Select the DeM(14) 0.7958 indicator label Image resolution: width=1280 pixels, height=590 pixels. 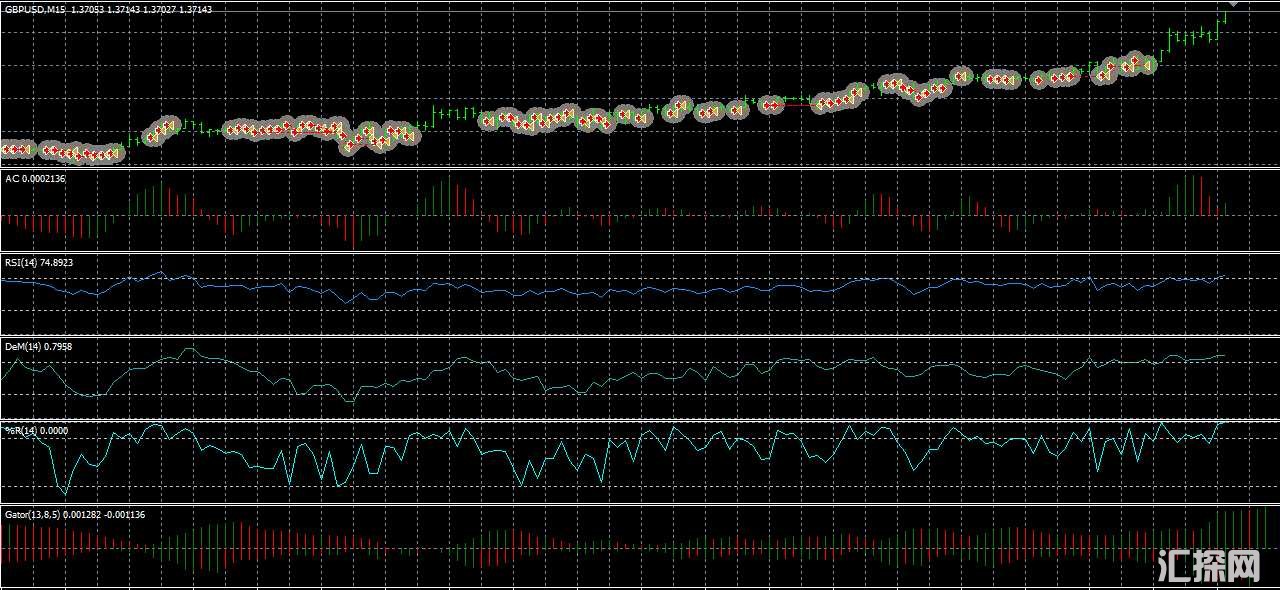click(38, 346)
